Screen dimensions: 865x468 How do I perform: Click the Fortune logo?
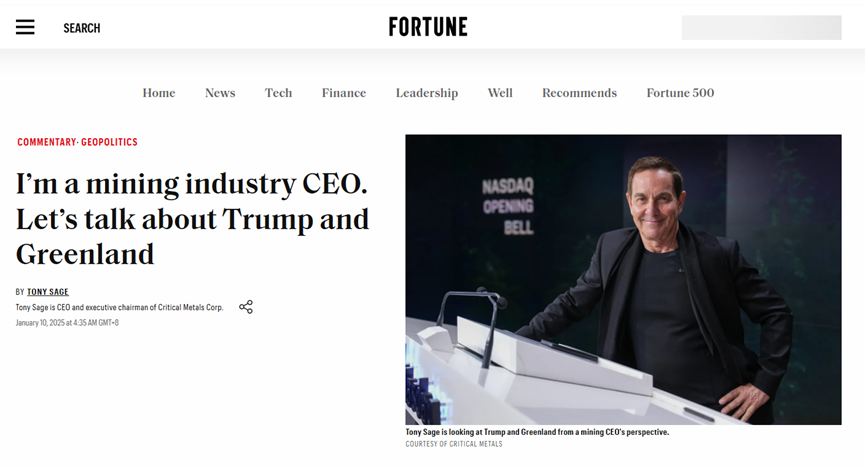click(428, 27)
